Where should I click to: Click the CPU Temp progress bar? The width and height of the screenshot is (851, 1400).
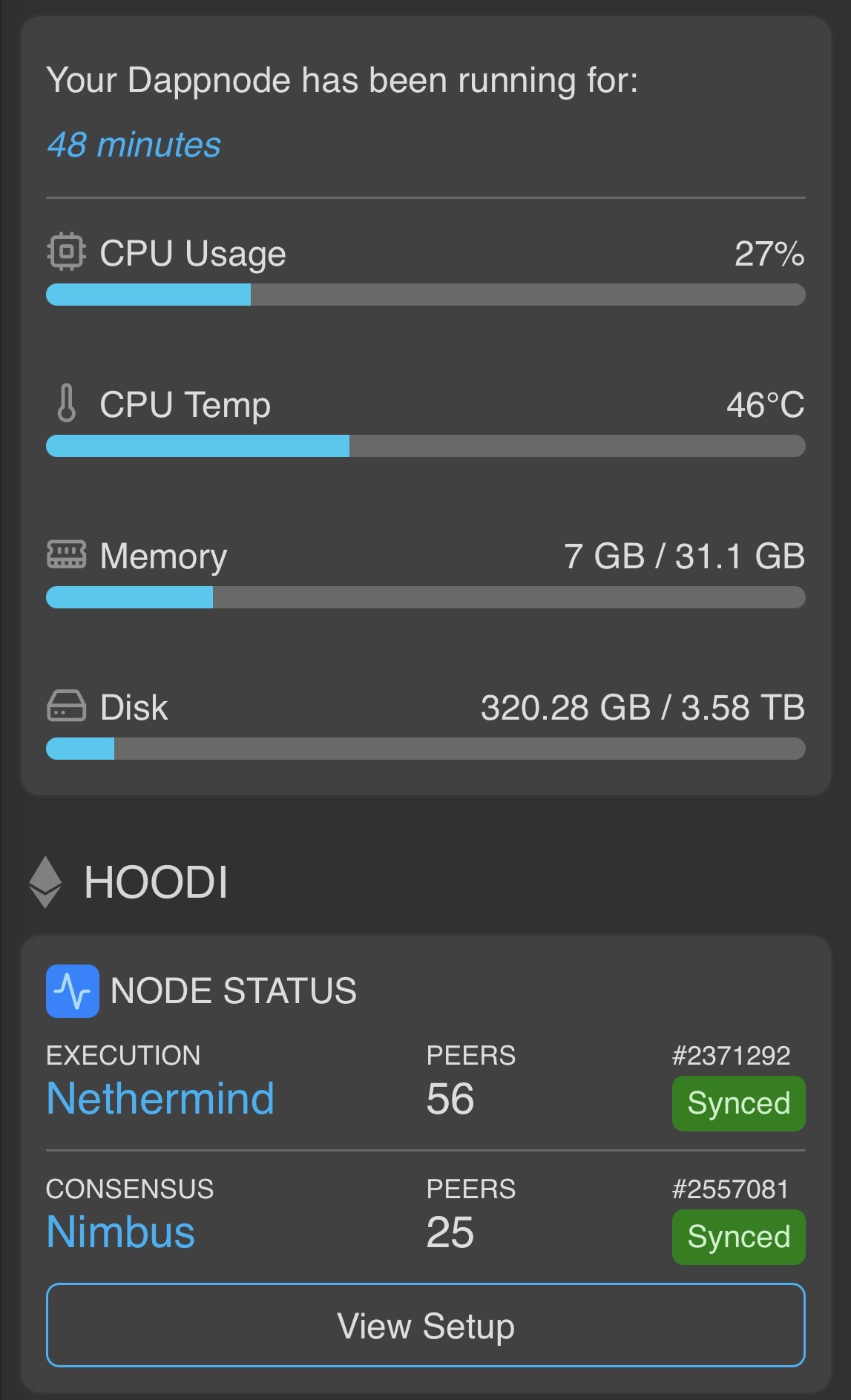[x=425, y=446]
